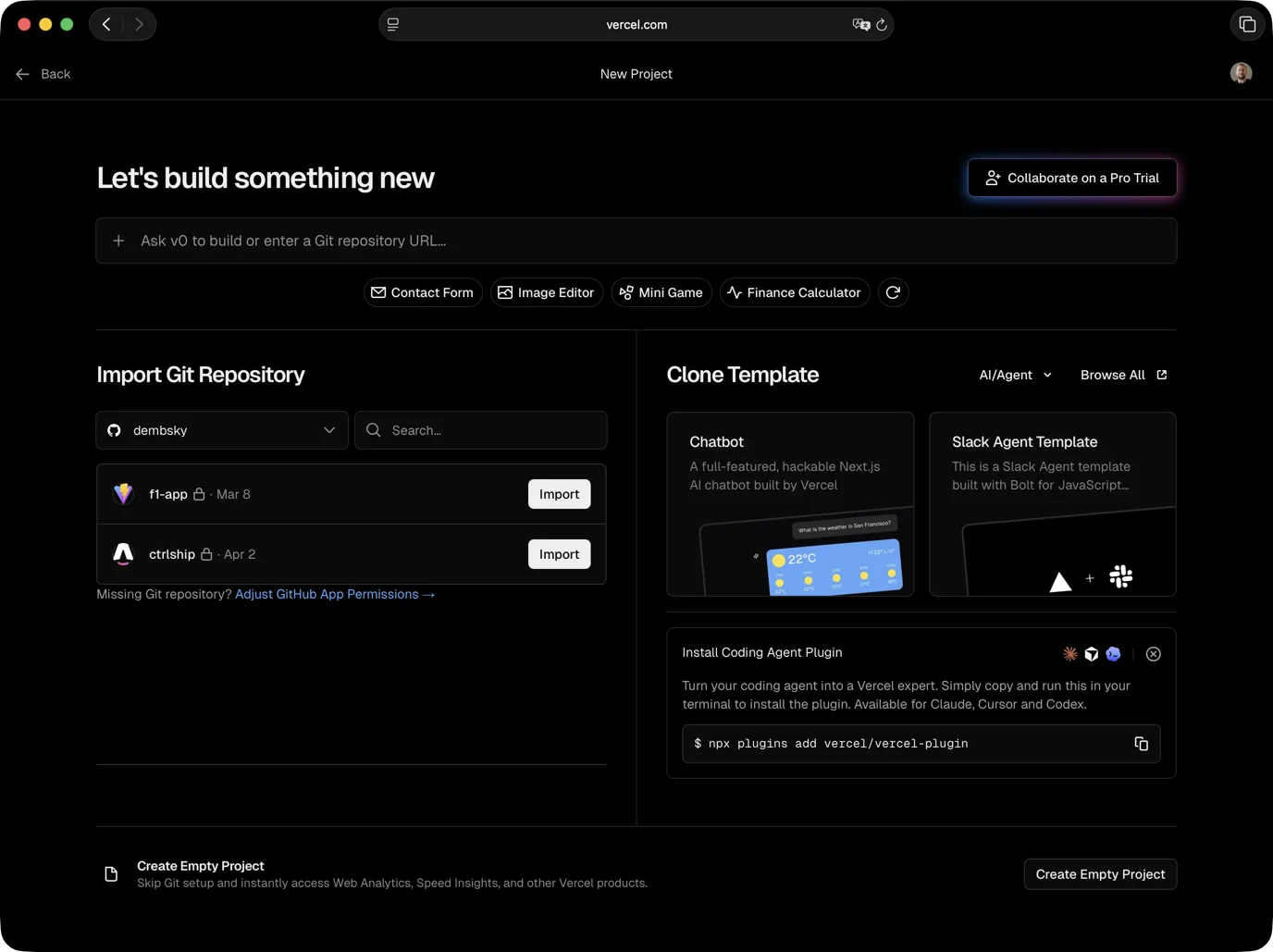Click the sidebar icon left of the address bar
Screen dimensions: 1273x952
392,24
